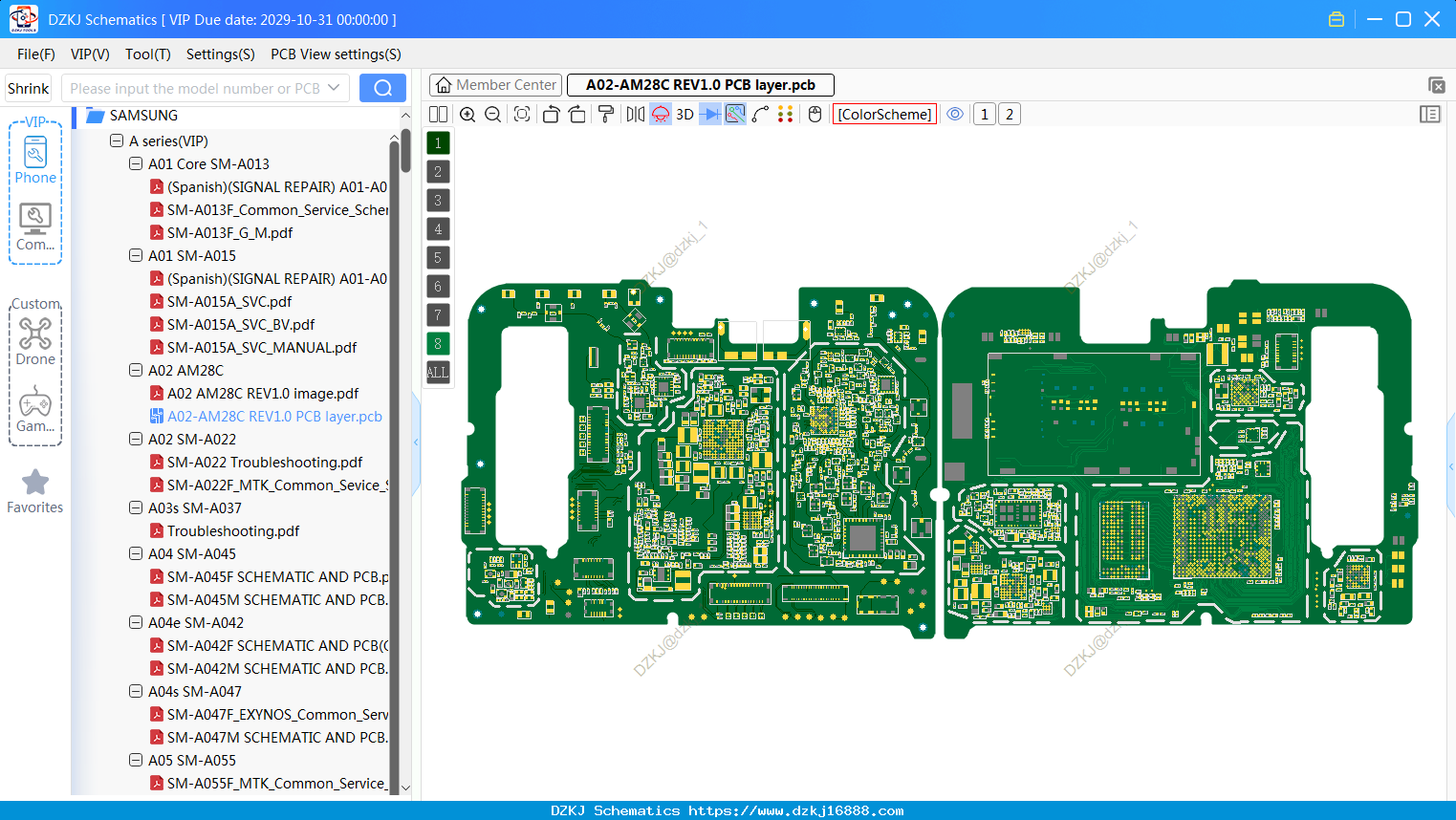Open the VIP(V) menu
Viewport: 1456px width, 820px height.
point(90,54)
